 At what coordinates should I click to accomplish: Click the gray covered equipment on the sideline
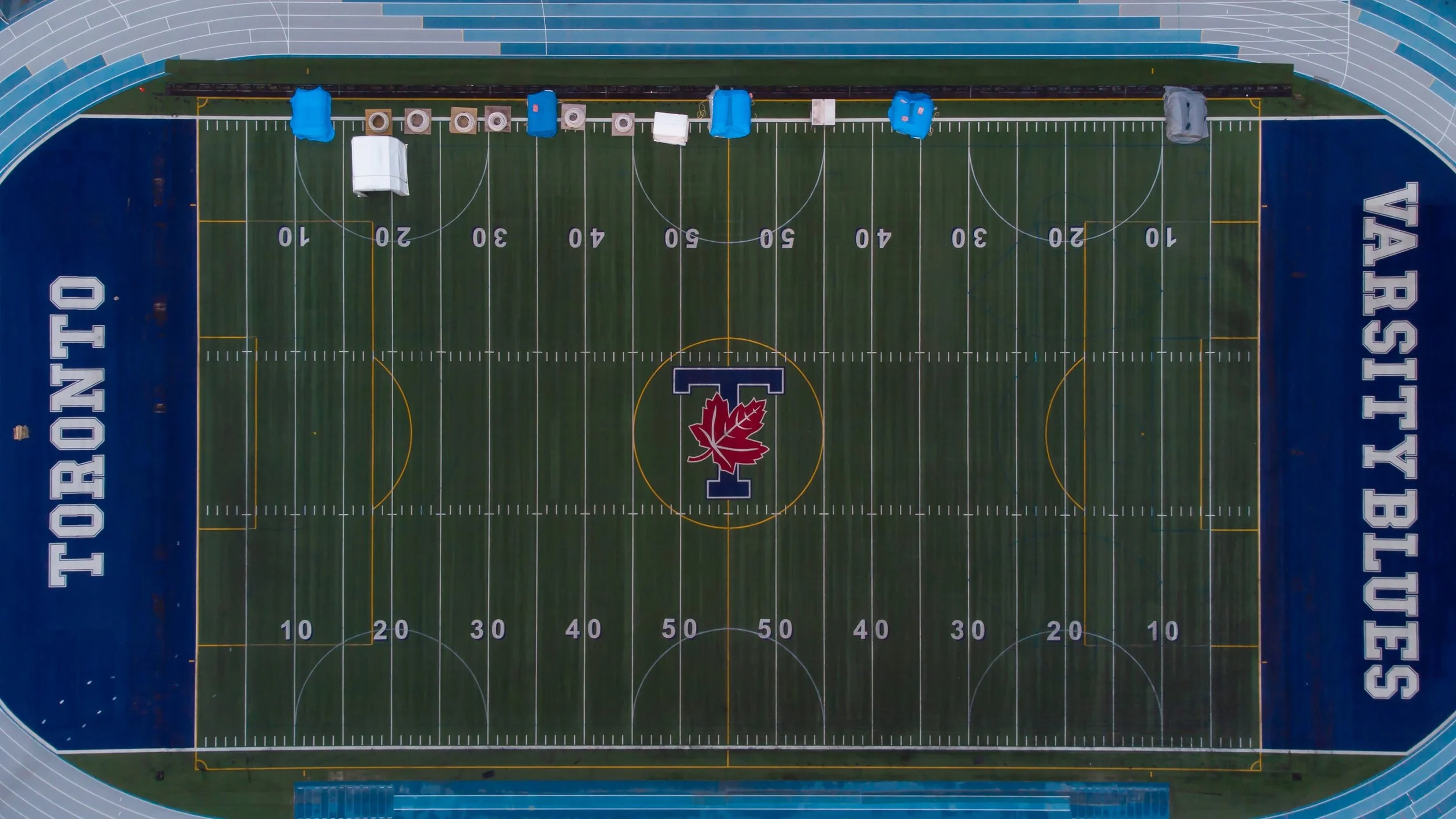1186,114
